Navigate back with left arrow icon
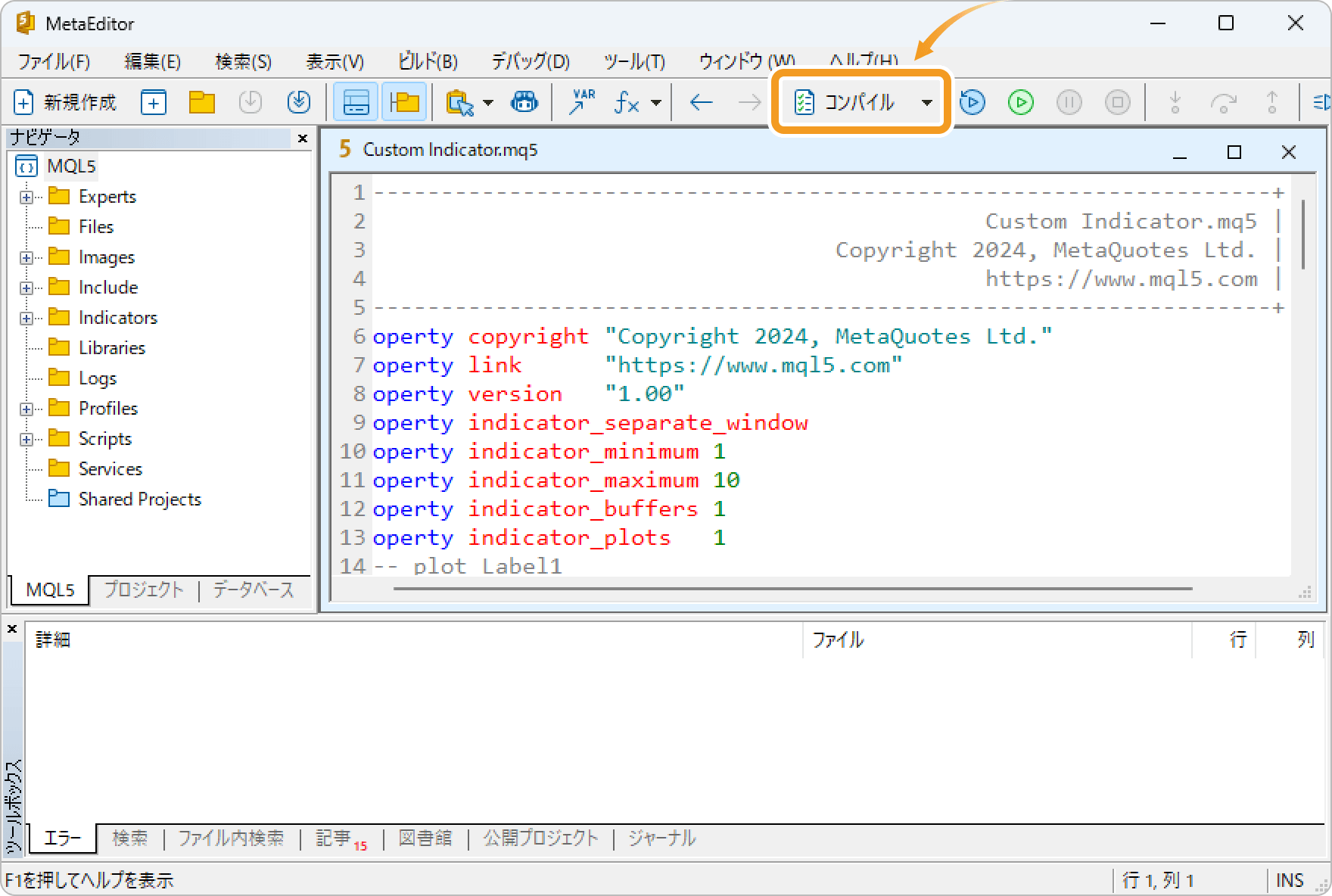1332x896 pixels. [702, 102]
